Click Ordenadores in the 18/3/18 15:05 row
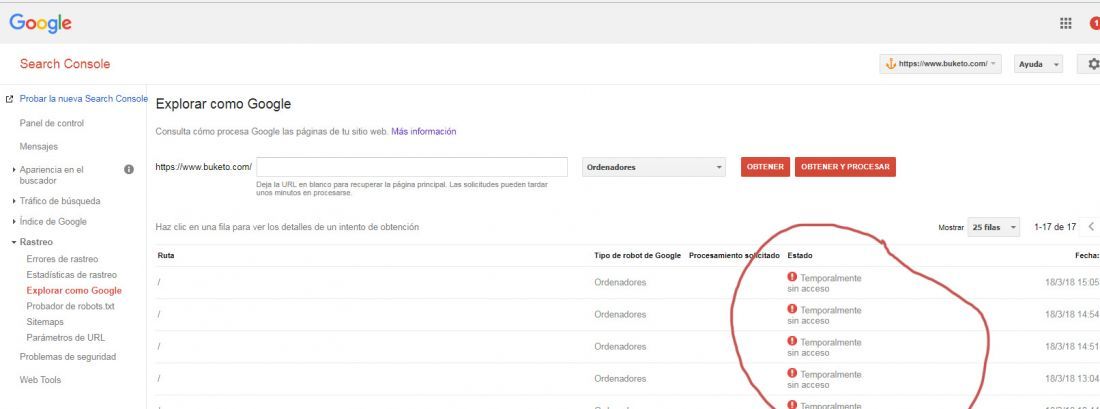 (x=620, y=283)
